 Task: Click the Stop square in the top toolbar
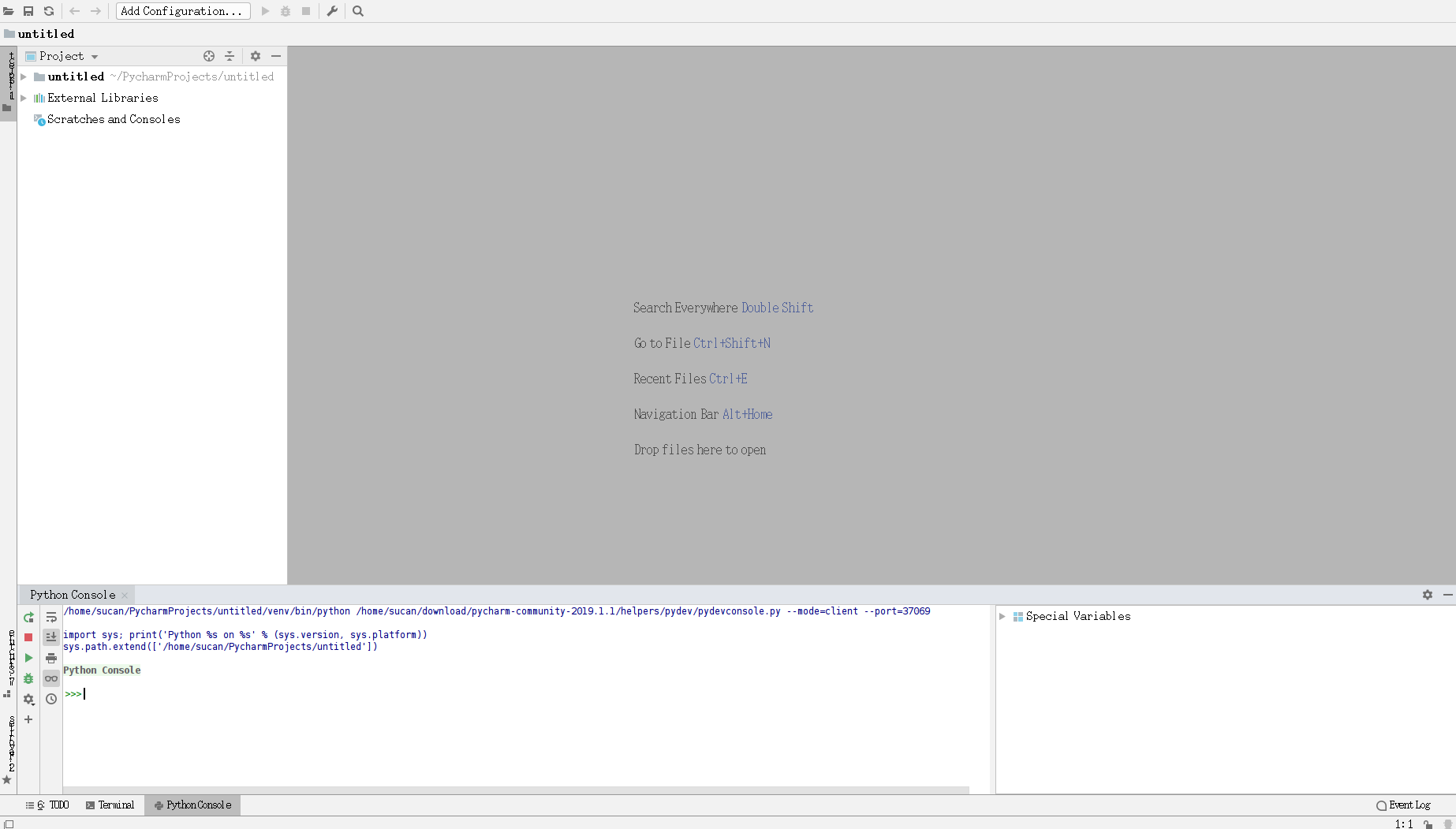306,11
